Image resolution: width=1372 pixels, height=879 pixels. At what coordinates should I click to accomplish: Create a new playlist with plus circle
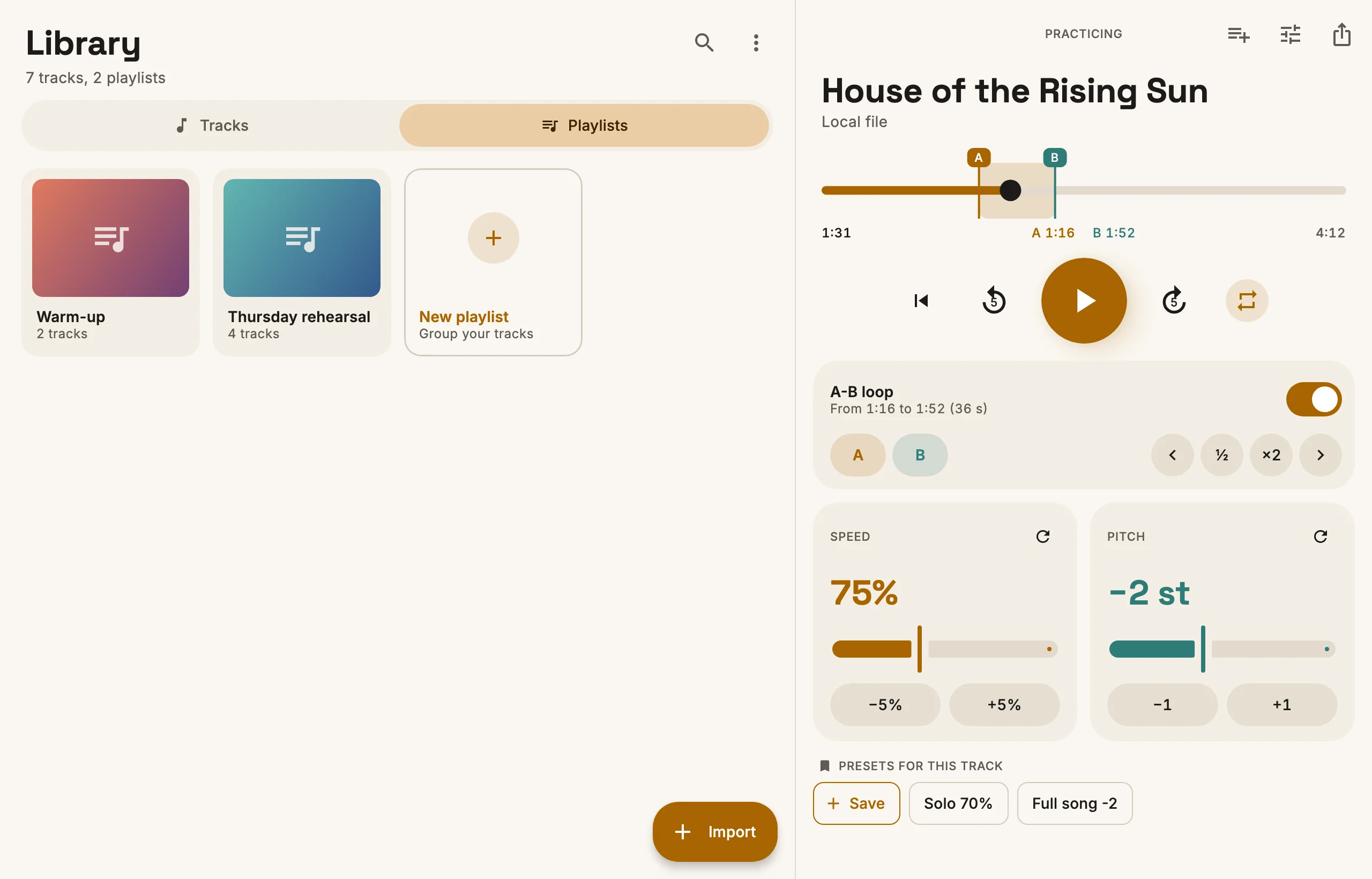coord(493,238)
